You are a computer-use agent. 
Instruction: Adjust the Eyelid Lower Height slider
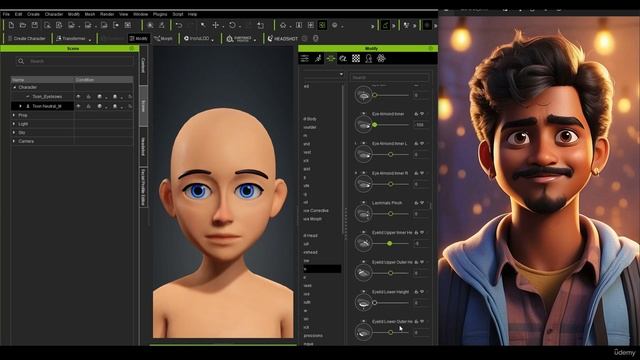coord(391,302)
